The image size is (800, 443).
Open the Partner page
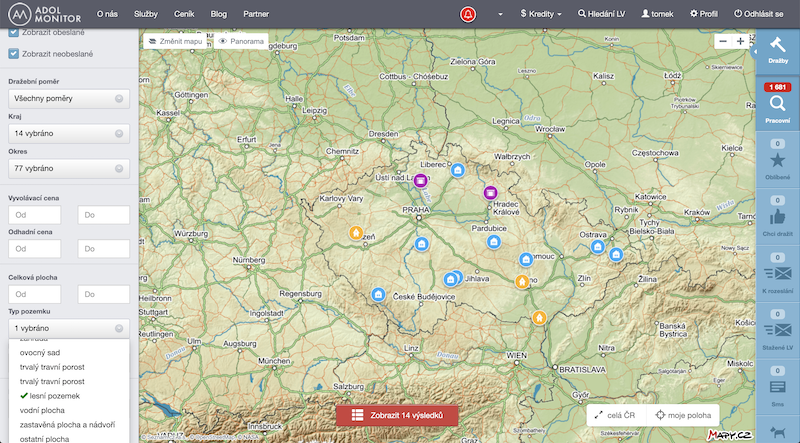coord(256,14)
